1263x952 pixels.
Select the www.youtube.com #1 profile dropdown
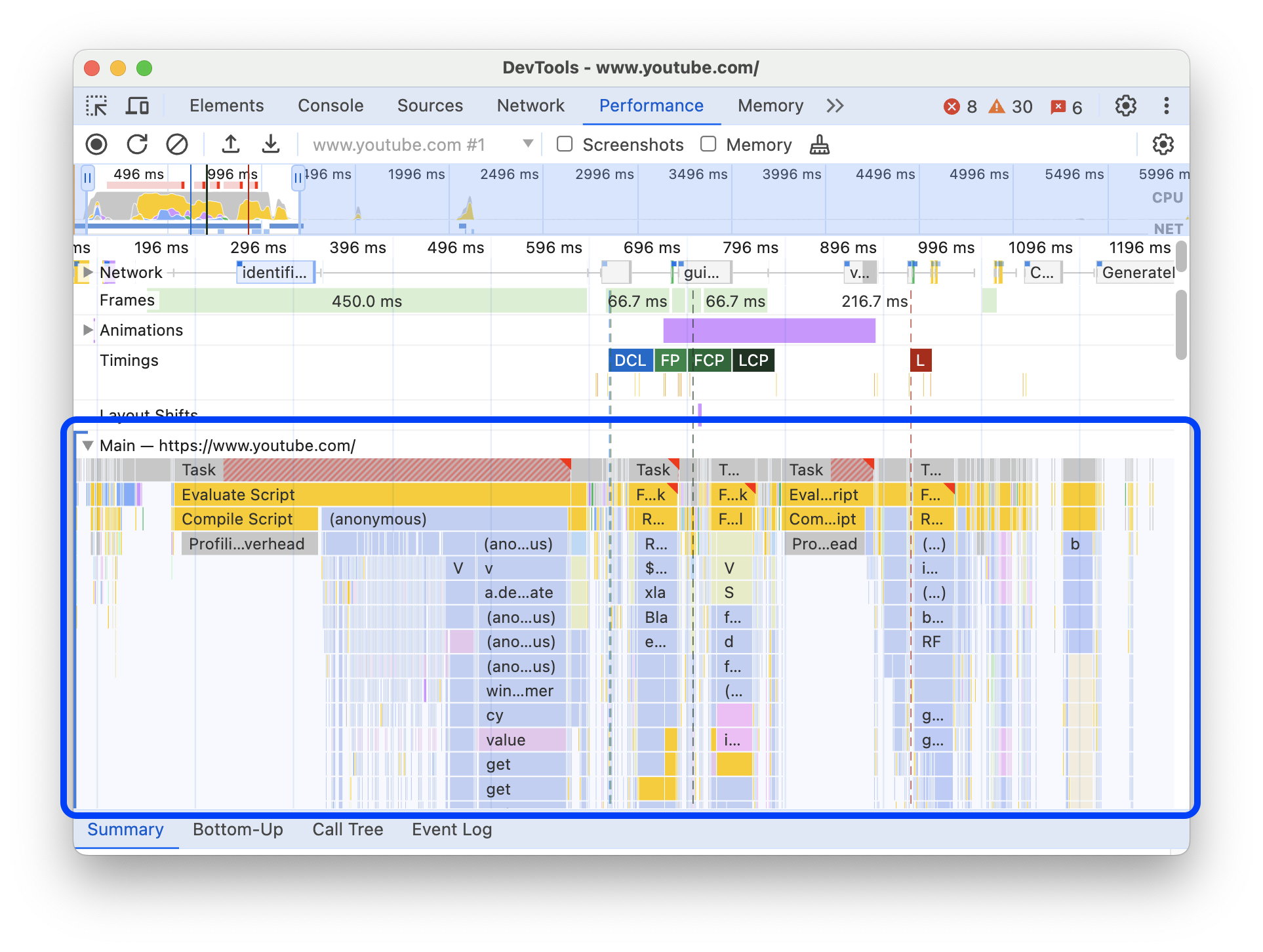click(x=415, y=145)
